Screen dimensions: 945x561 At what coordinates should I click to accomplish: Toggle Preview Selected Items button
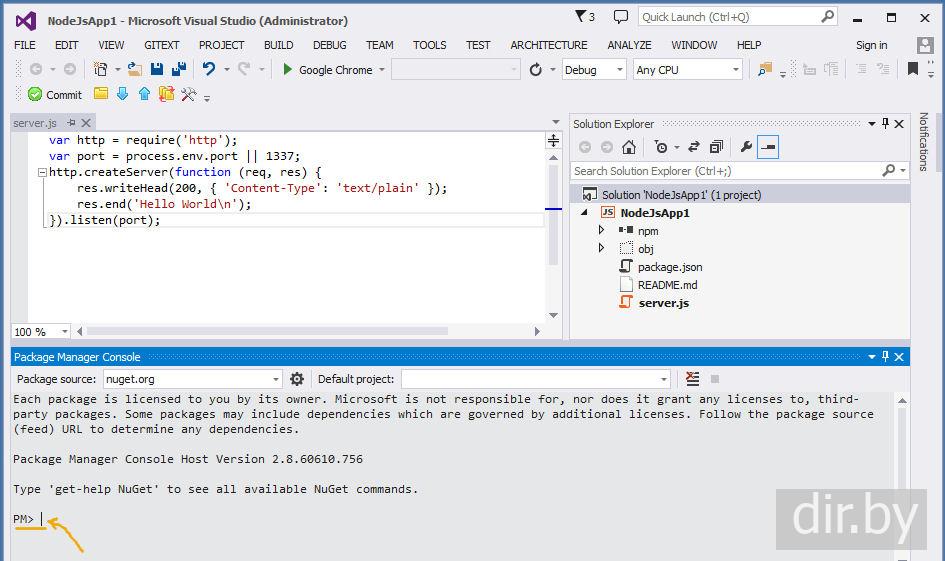coord(768,147)
